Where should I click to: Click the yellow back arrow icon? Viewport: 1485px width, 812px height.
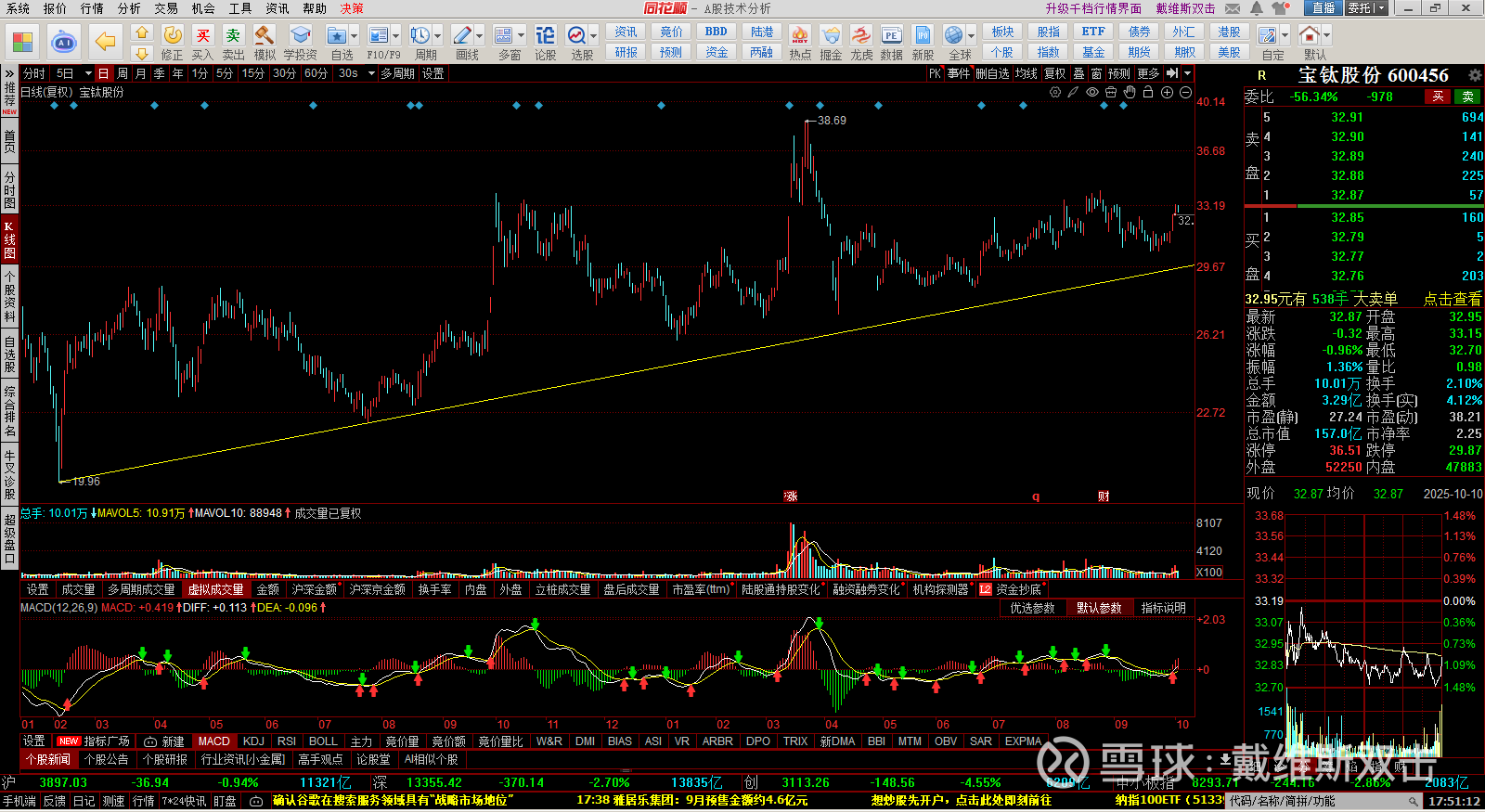click(x=105, y=43)
